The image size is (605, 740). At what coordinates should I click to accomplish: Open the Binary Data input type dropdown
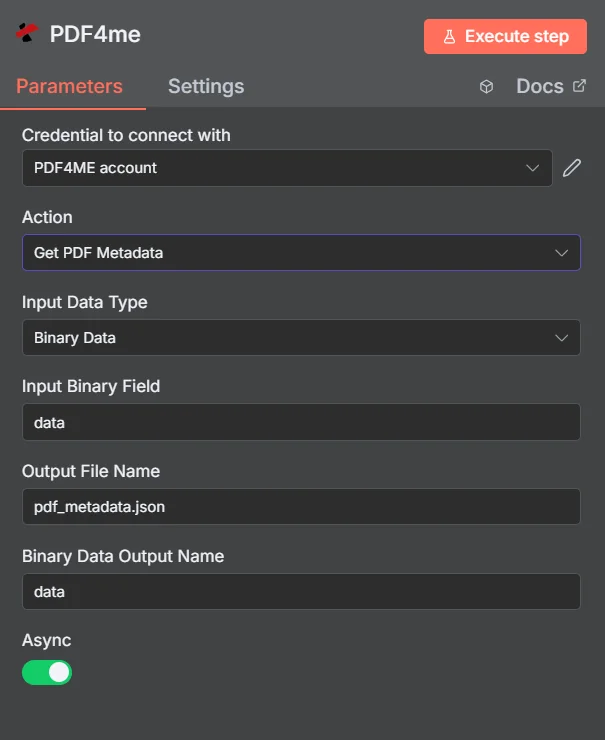pos(301,337)
